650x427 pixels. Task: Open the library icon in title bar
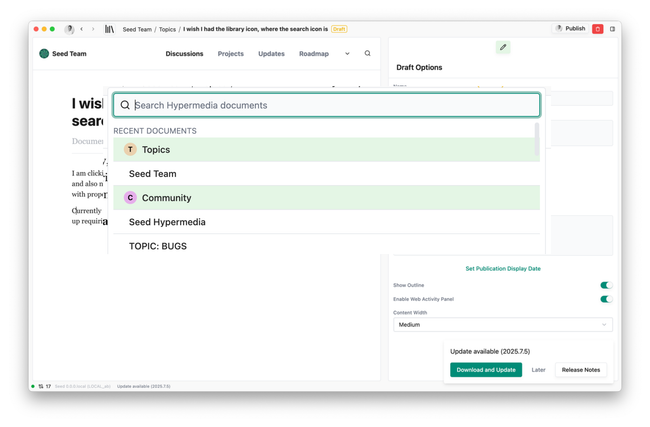point(110,29)
